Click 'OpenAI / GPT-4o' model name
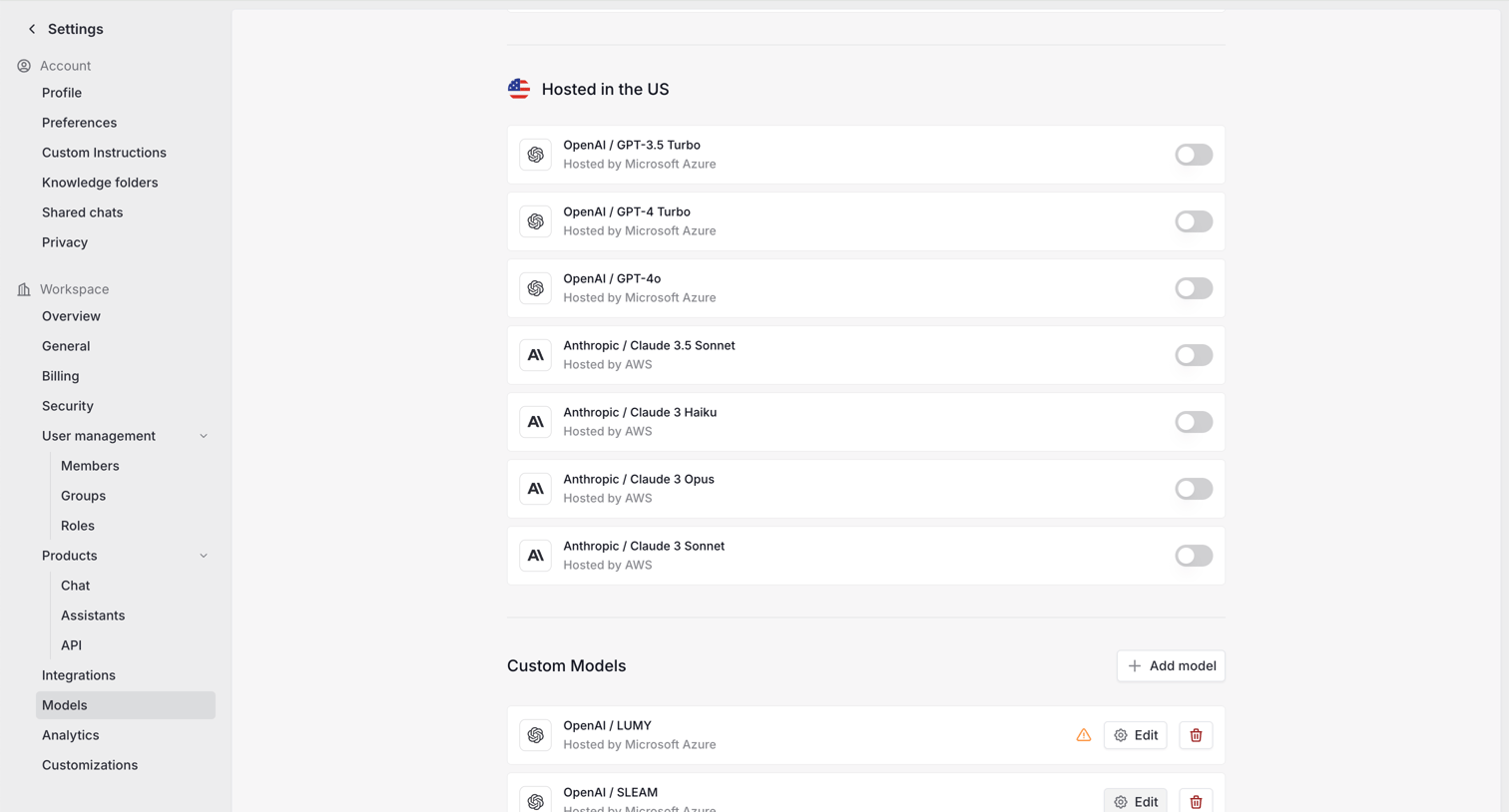This screenshot has height=812, width=1509. [612, 278]
